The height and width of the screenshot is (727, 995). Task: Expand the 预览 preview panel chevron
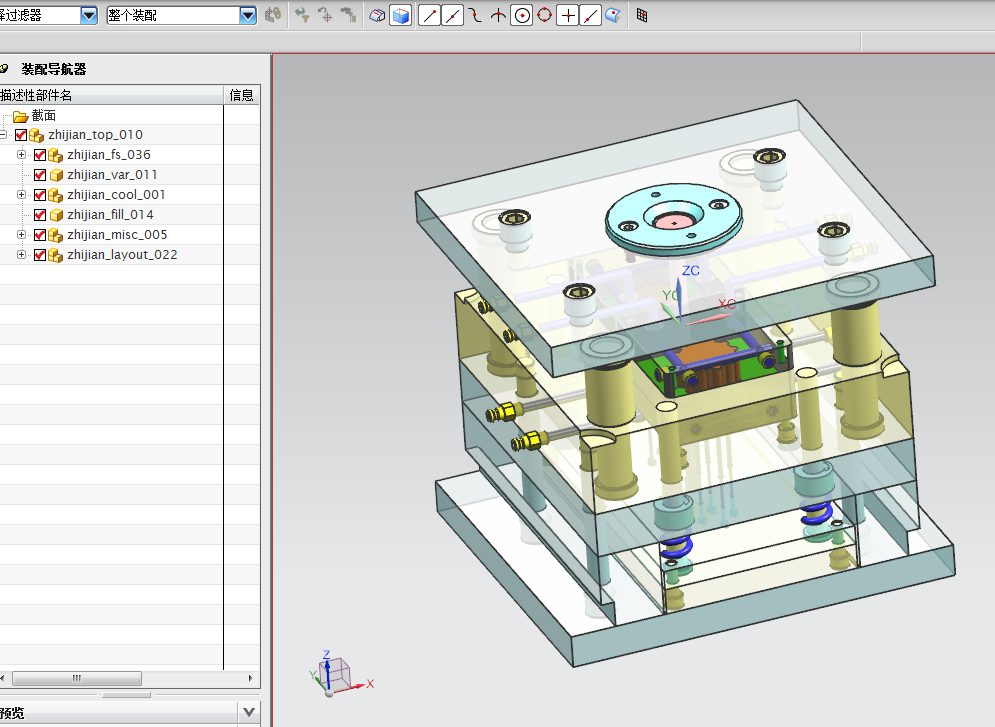[x=249, y=712]
